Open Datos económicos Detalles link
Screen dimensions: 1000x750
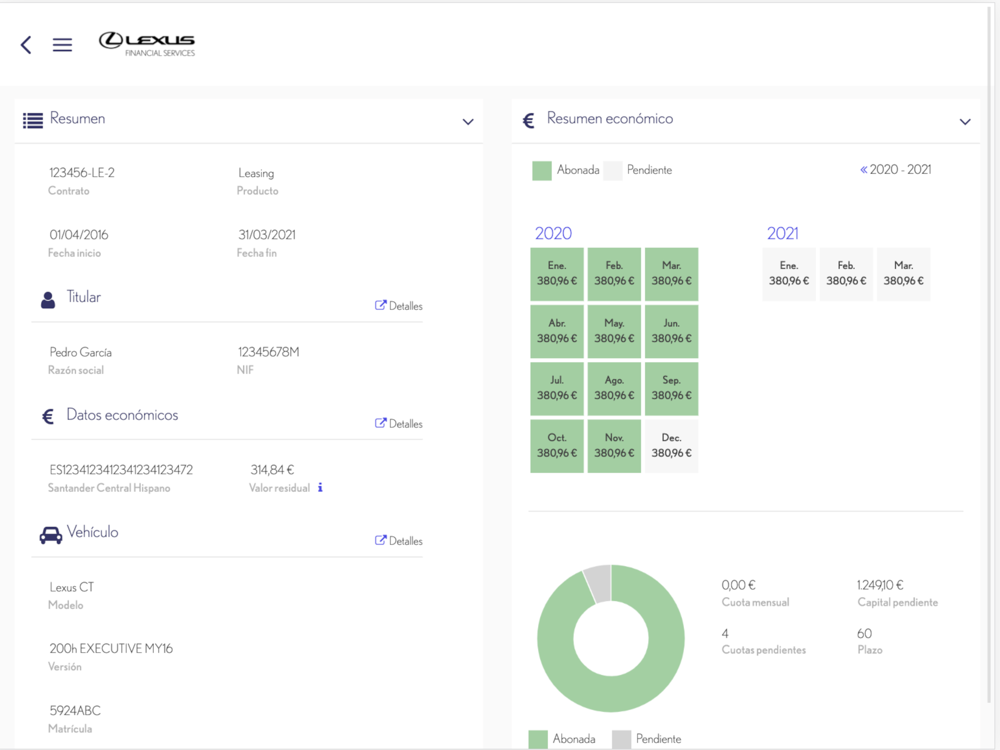tap(399, 423)
